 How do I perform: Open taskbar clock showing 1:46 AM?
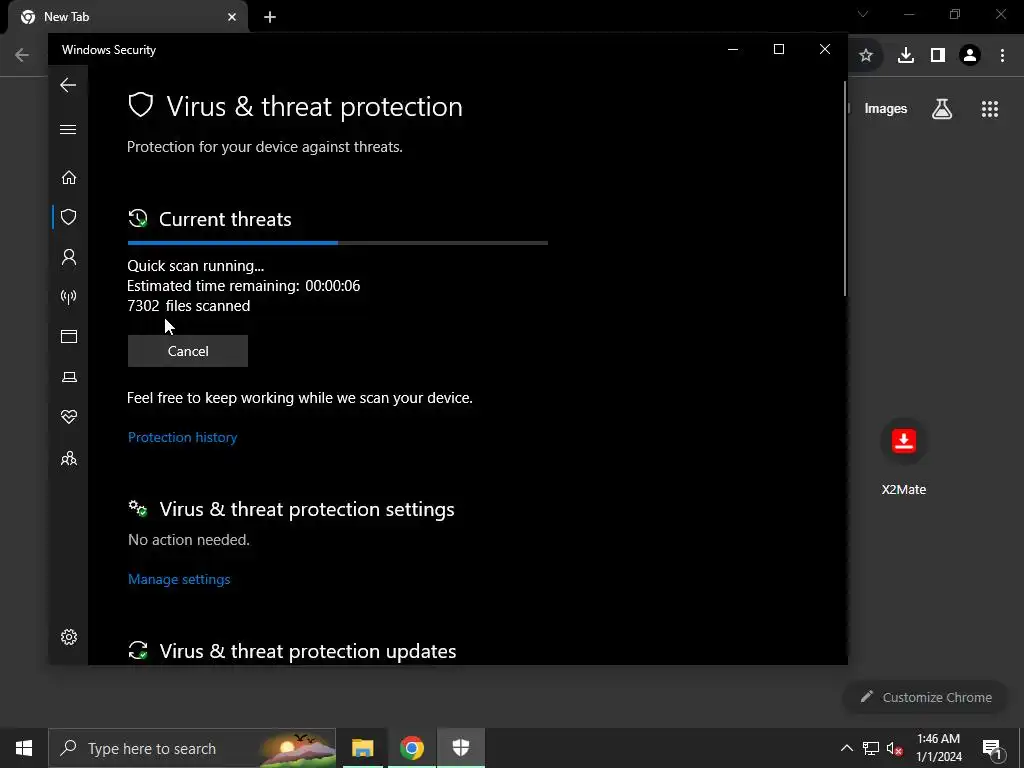click(938, 748)
